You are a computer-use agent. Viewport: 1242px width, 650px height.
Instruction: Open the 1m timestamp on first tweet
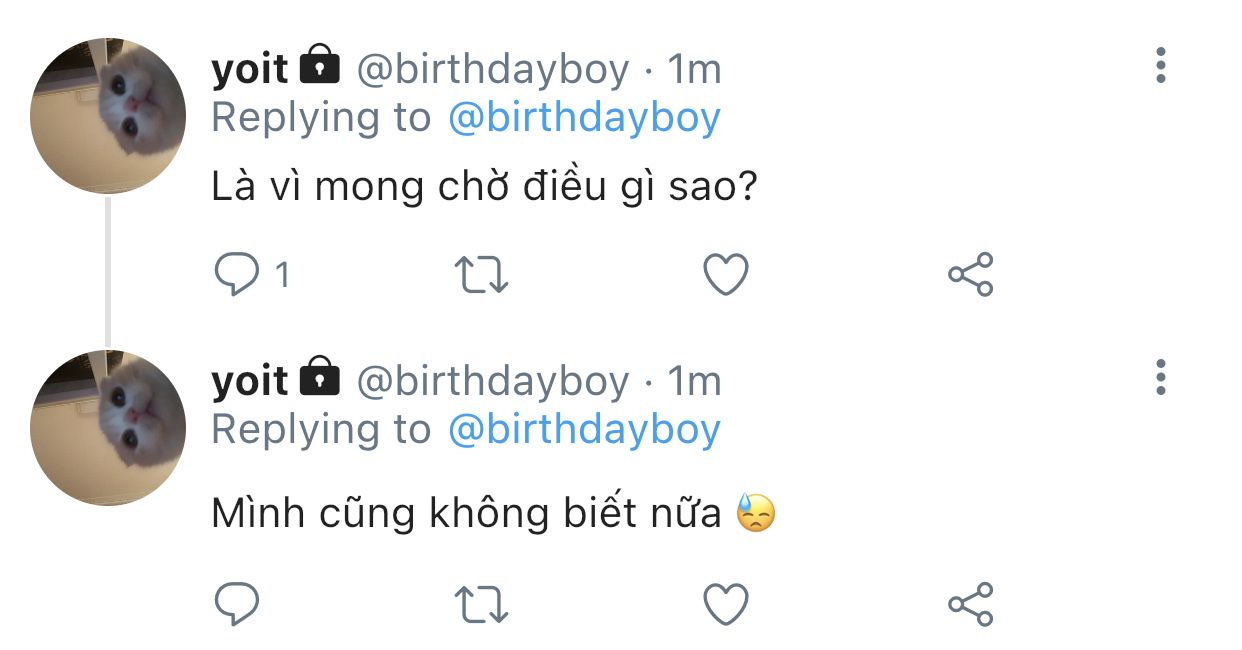tap(694, 69)
